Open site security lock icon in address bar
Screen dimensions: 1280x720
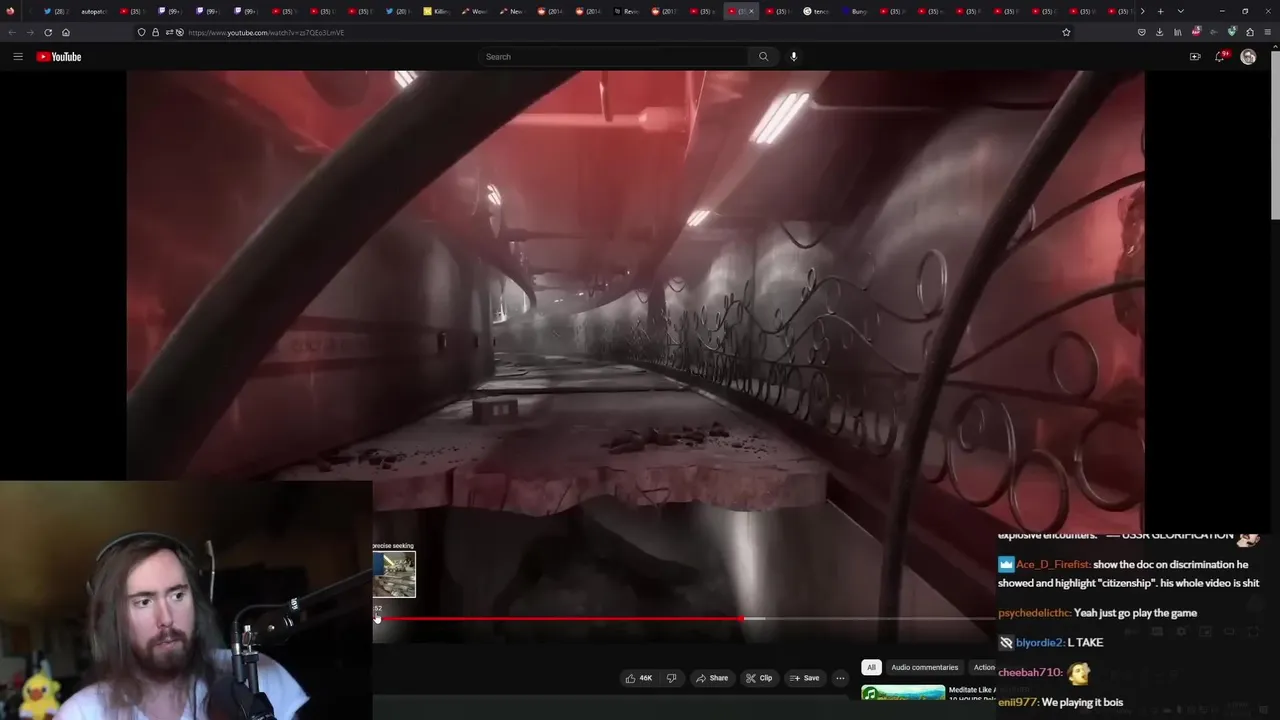point(155,32)
